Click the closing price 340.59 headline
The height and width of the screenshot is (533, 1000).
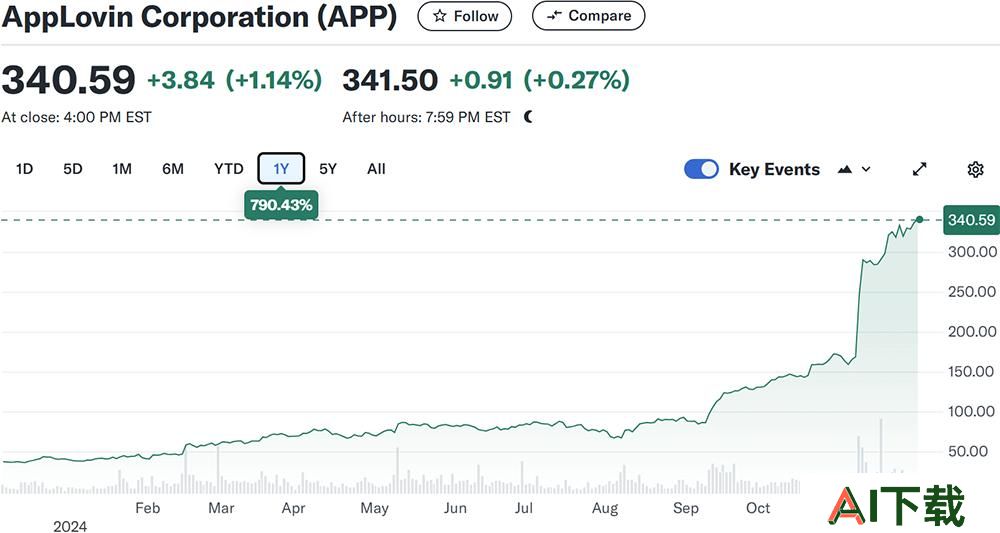click(x=68, y=80)
